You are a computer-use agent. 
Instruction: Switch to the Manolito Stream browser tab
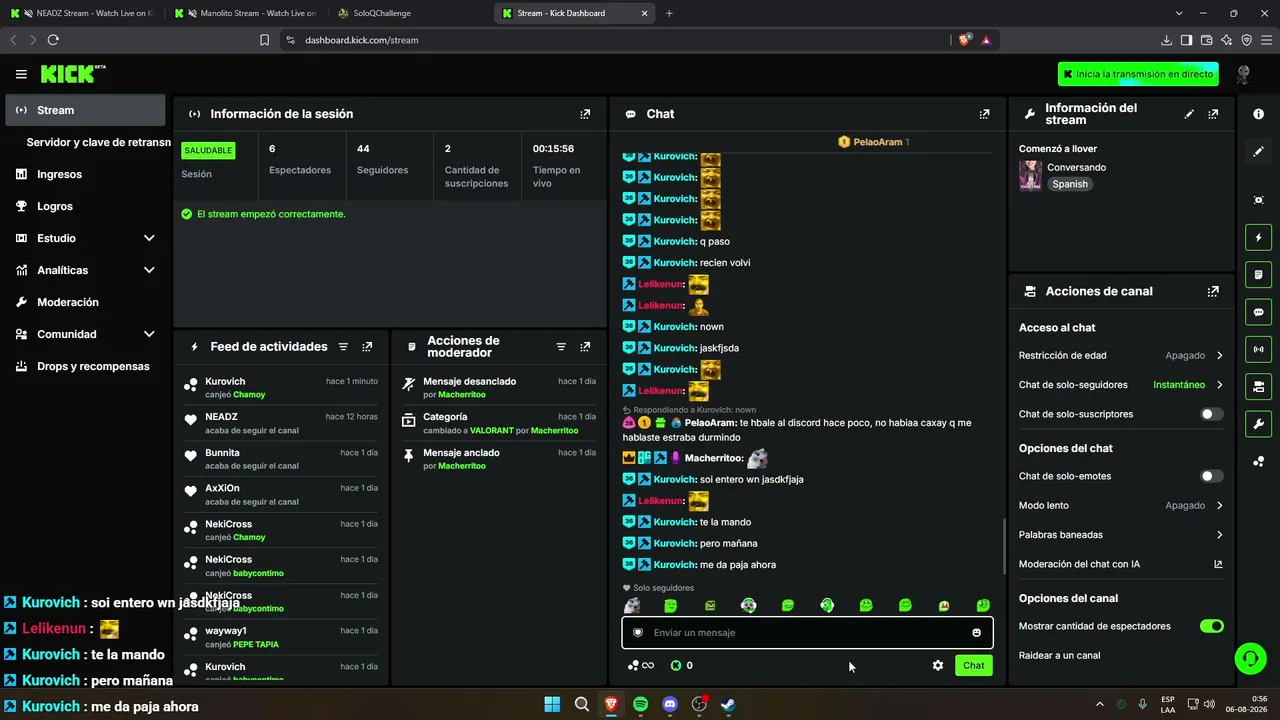click(x=245, y=13)
